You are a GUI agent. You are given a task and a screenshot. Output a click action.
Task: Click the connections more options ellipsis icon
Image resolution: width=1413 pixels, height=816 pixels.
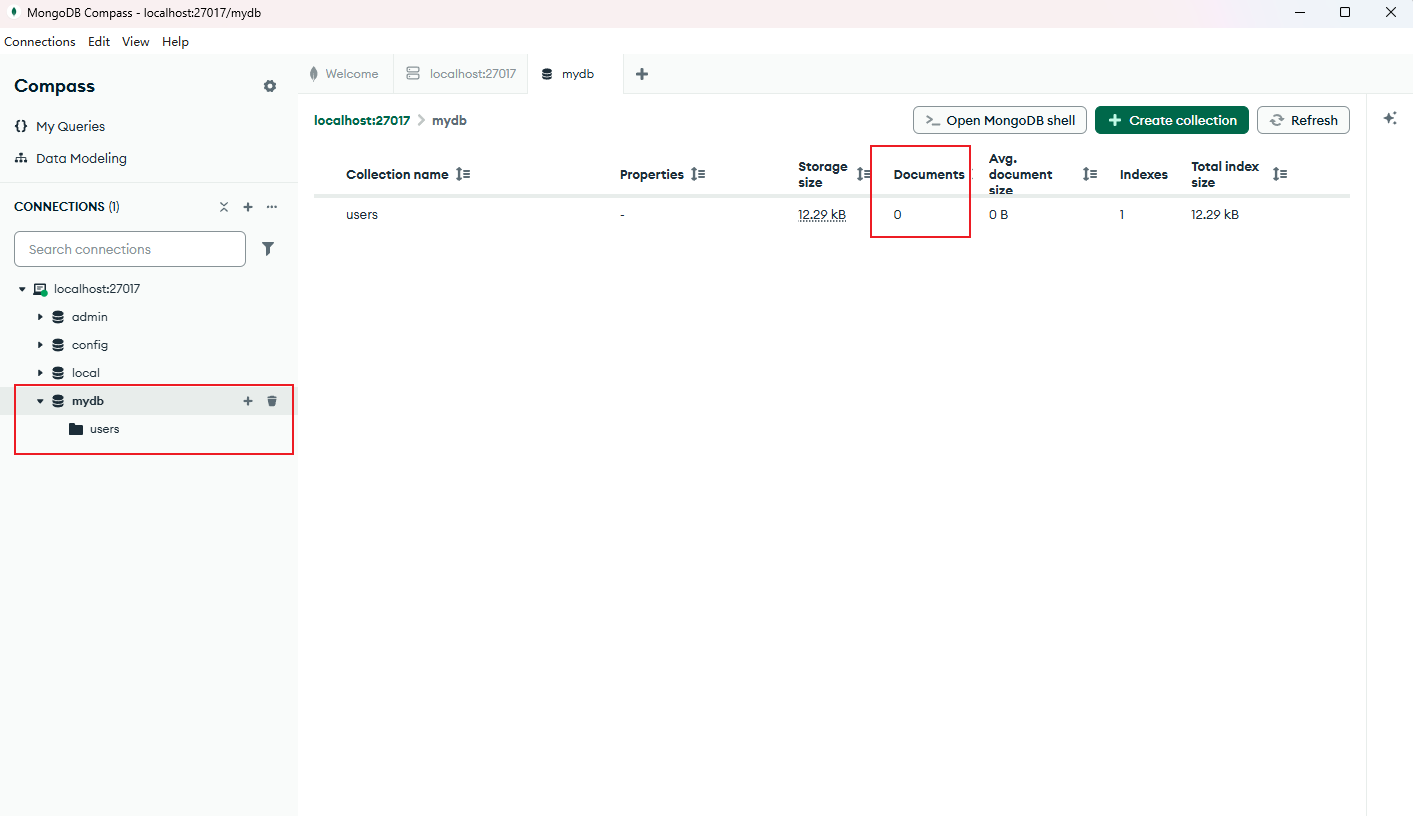[x=271, y=207]
